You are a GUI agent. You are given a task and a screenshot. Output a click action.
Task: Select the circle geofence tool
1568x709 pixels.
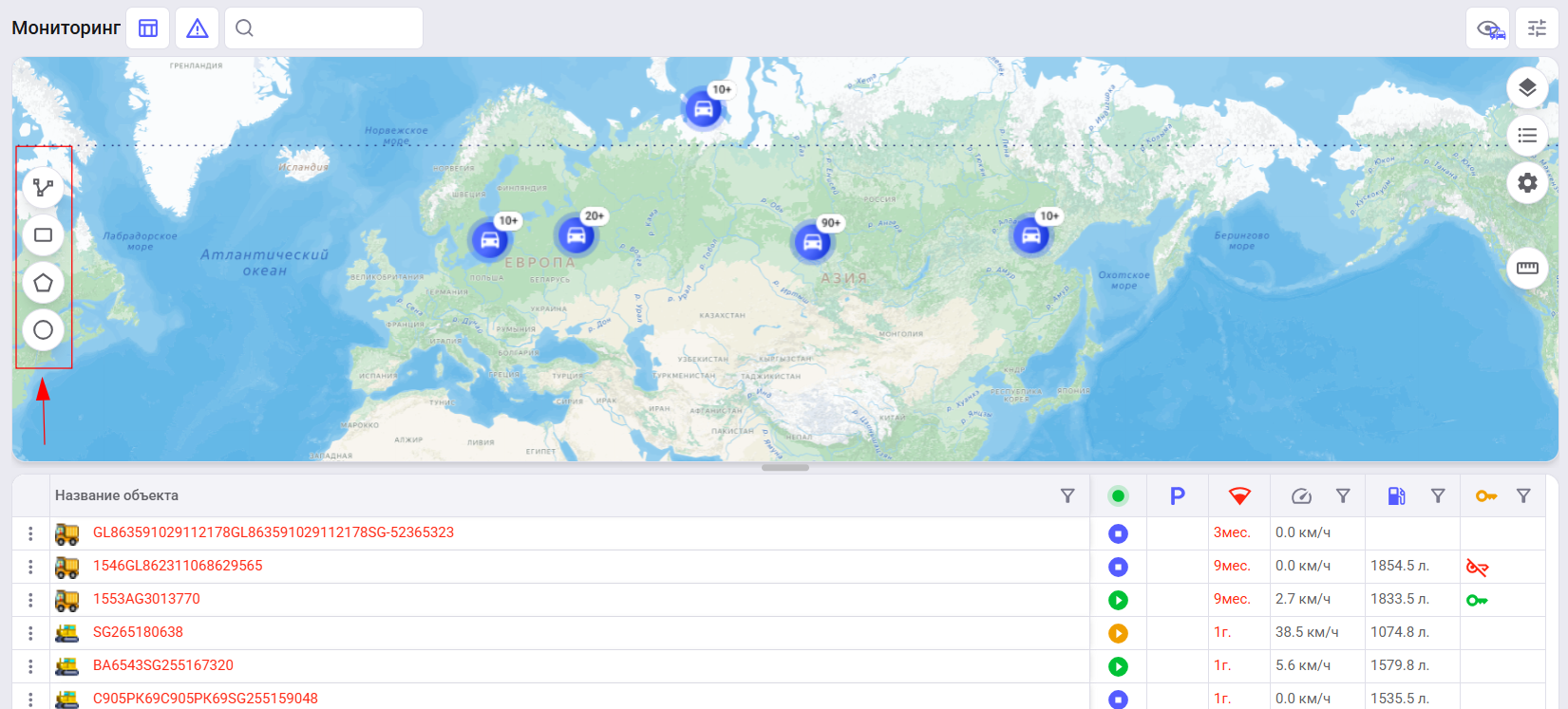pyautogui.click(x=43, y=329)
